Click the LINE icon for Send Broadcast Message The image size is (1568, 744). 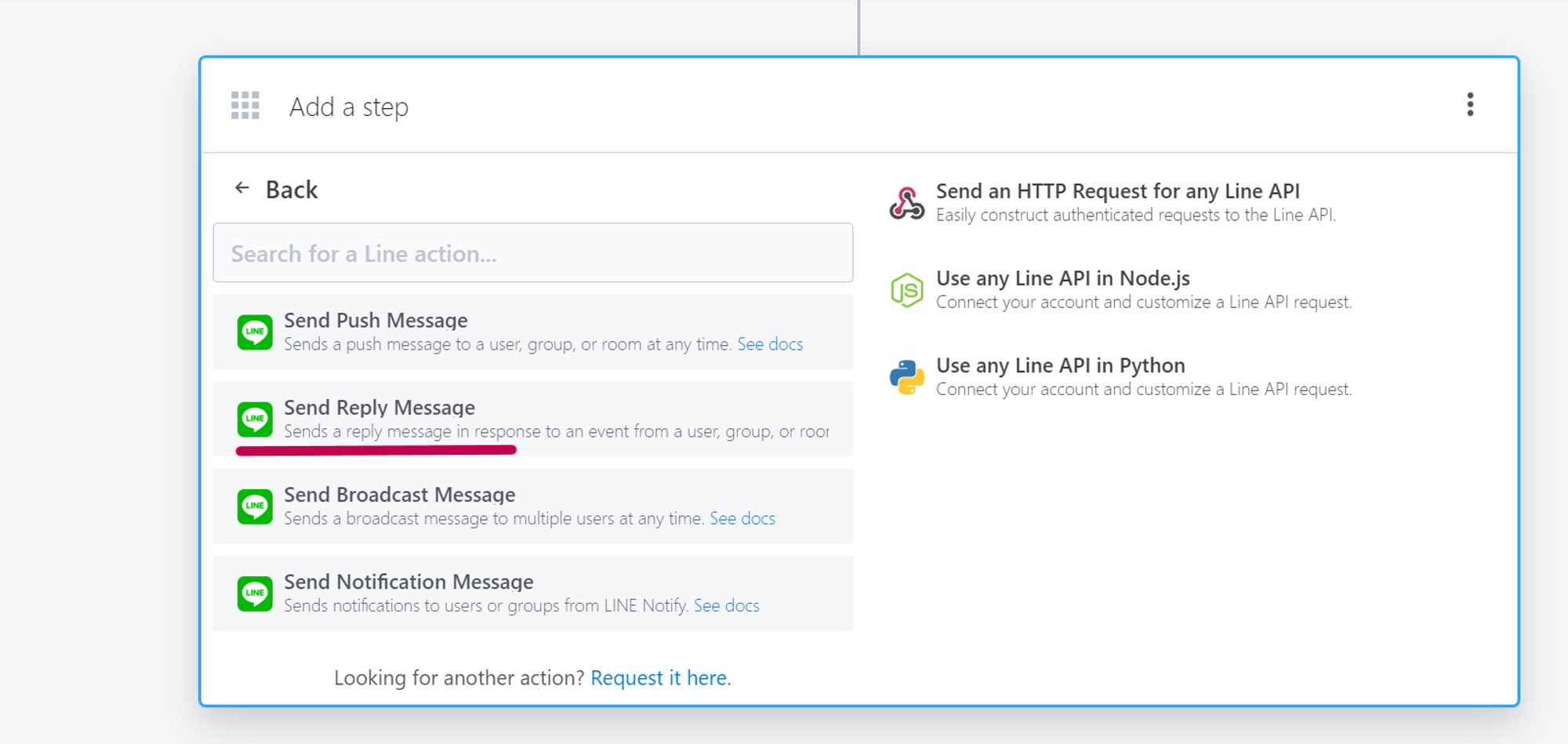[x=255, y=506]
